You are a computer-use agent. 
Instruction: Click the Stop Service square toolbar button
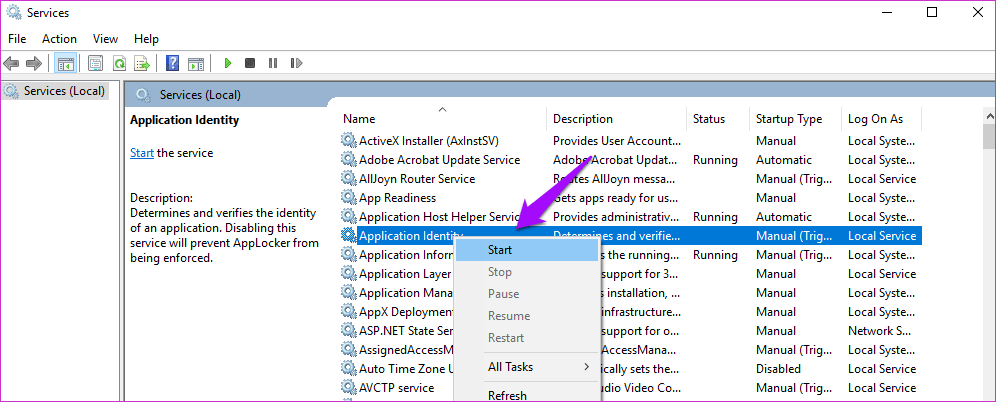250,64
